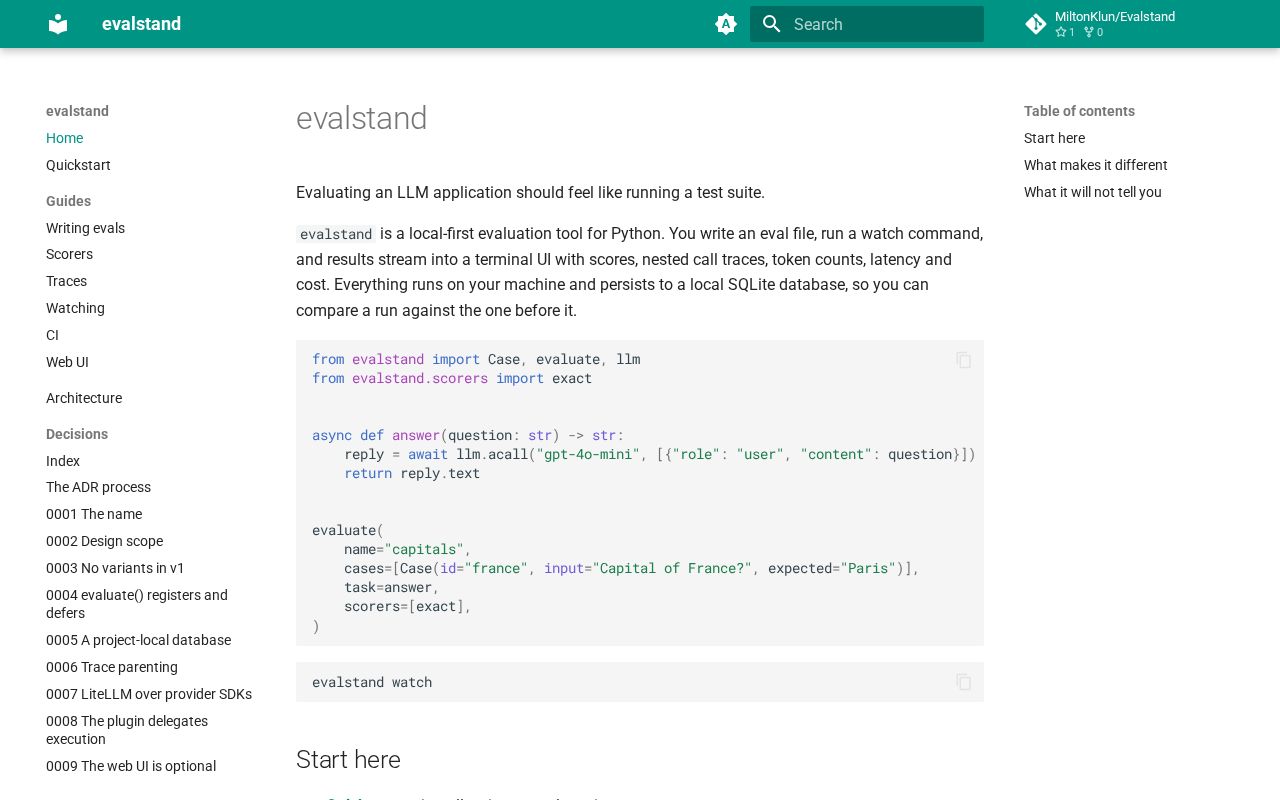Click the git repository icon
The width and height of the screenshot is (1280, 800).
tap(1036, 24)
